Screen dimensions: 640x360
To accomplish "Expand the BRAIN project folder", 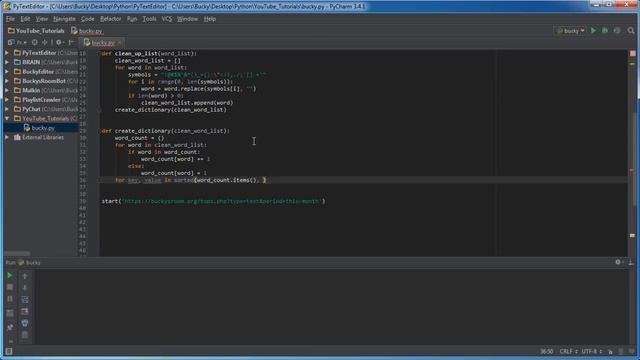I will tap(7, 62).
